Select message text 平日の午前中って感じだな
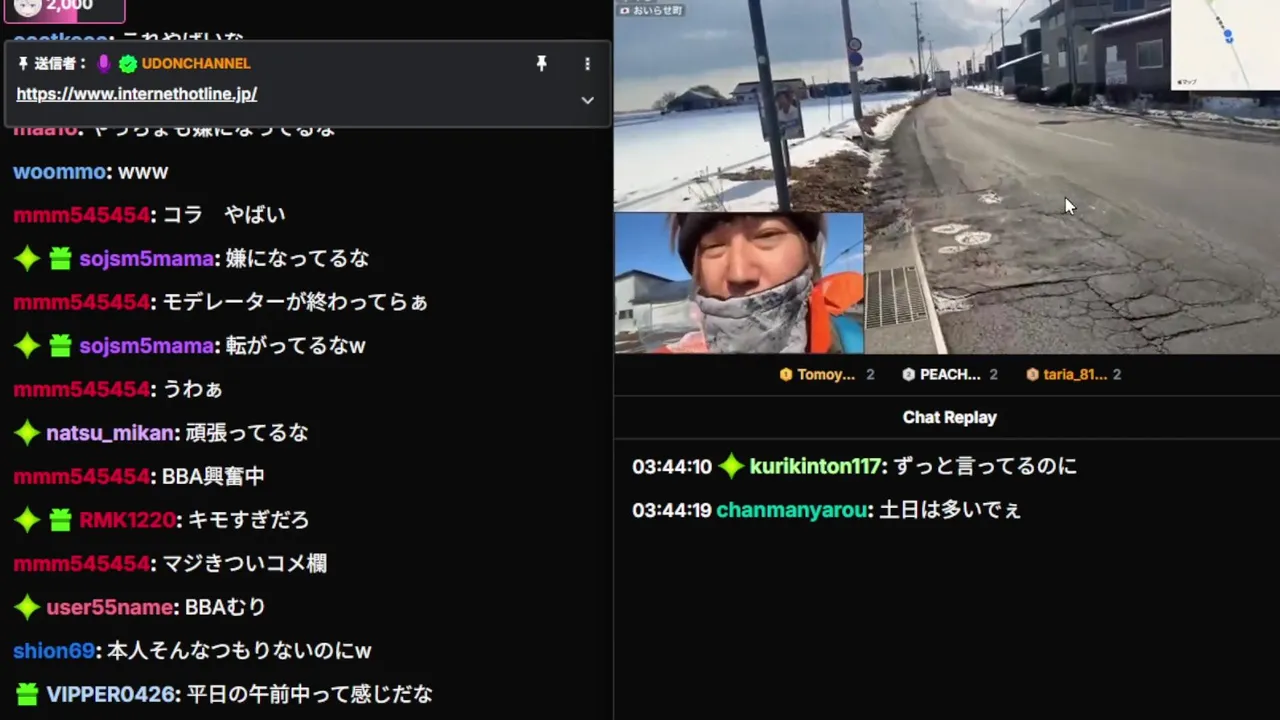Viewport: 1280px width, 720px height. click(x=310, y=694)
